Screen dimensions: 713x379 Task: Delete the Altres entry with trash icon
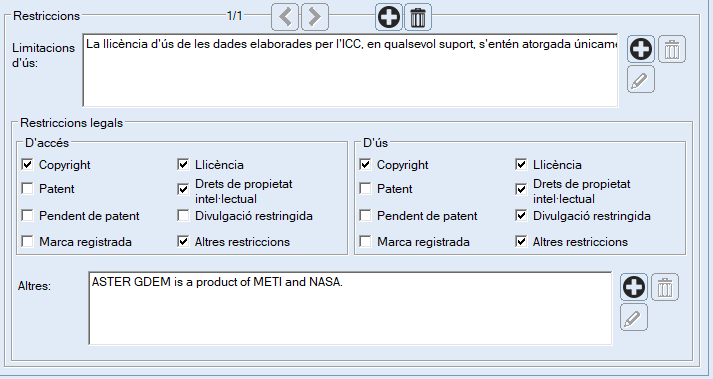tap(665, 287)
